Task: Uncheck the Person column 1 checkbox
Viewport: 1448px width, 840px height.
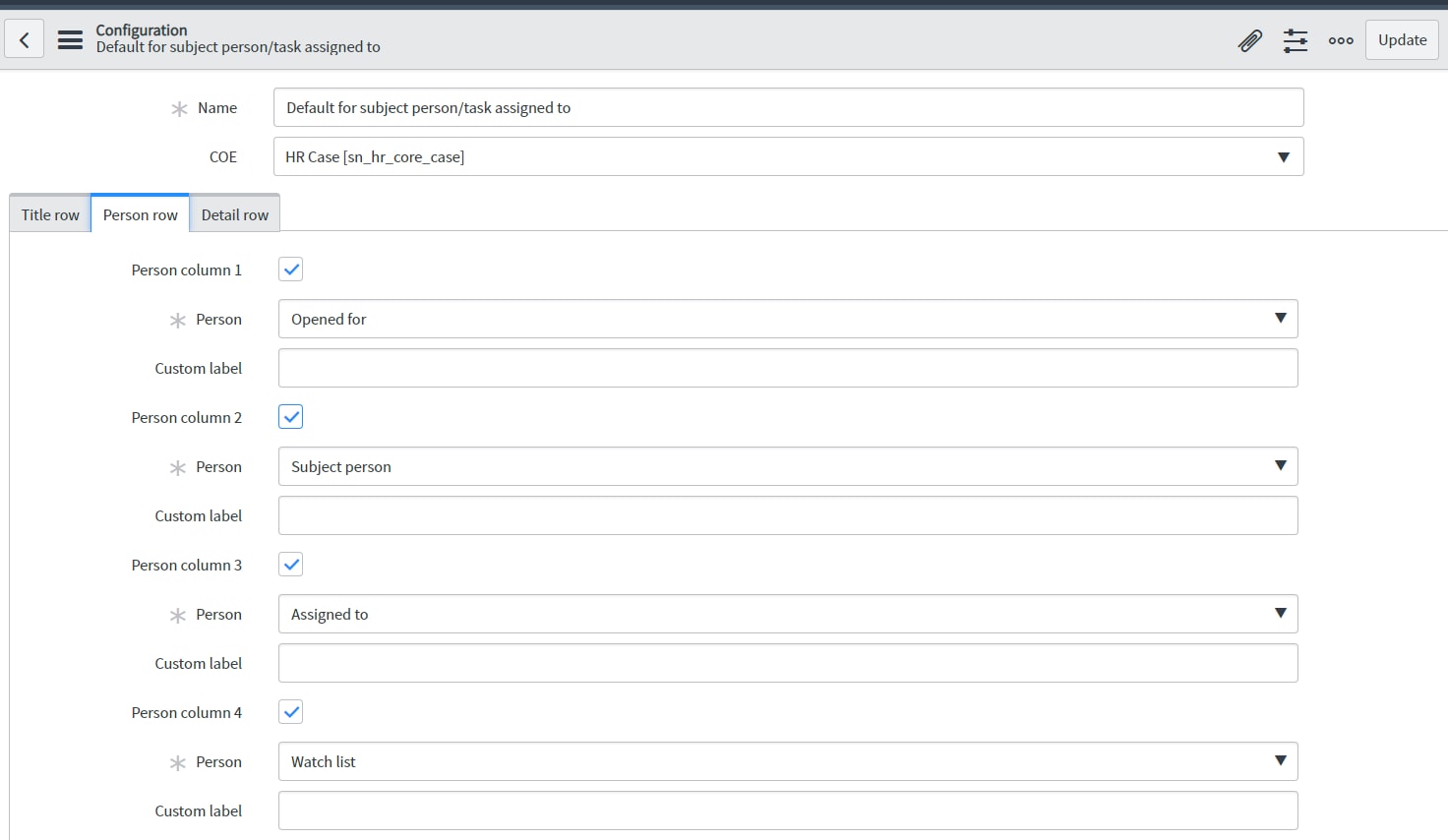Action: [291, 270]
